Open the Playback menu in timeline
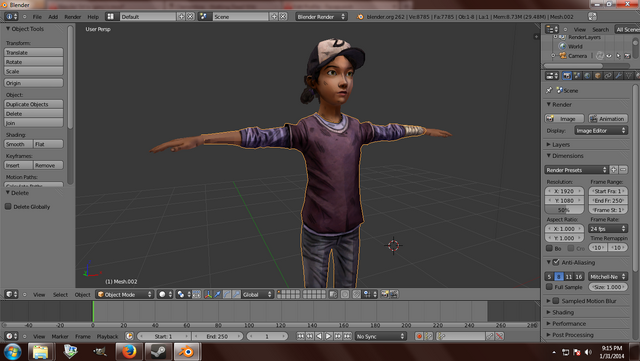640x361 pixels. [107, 336]
